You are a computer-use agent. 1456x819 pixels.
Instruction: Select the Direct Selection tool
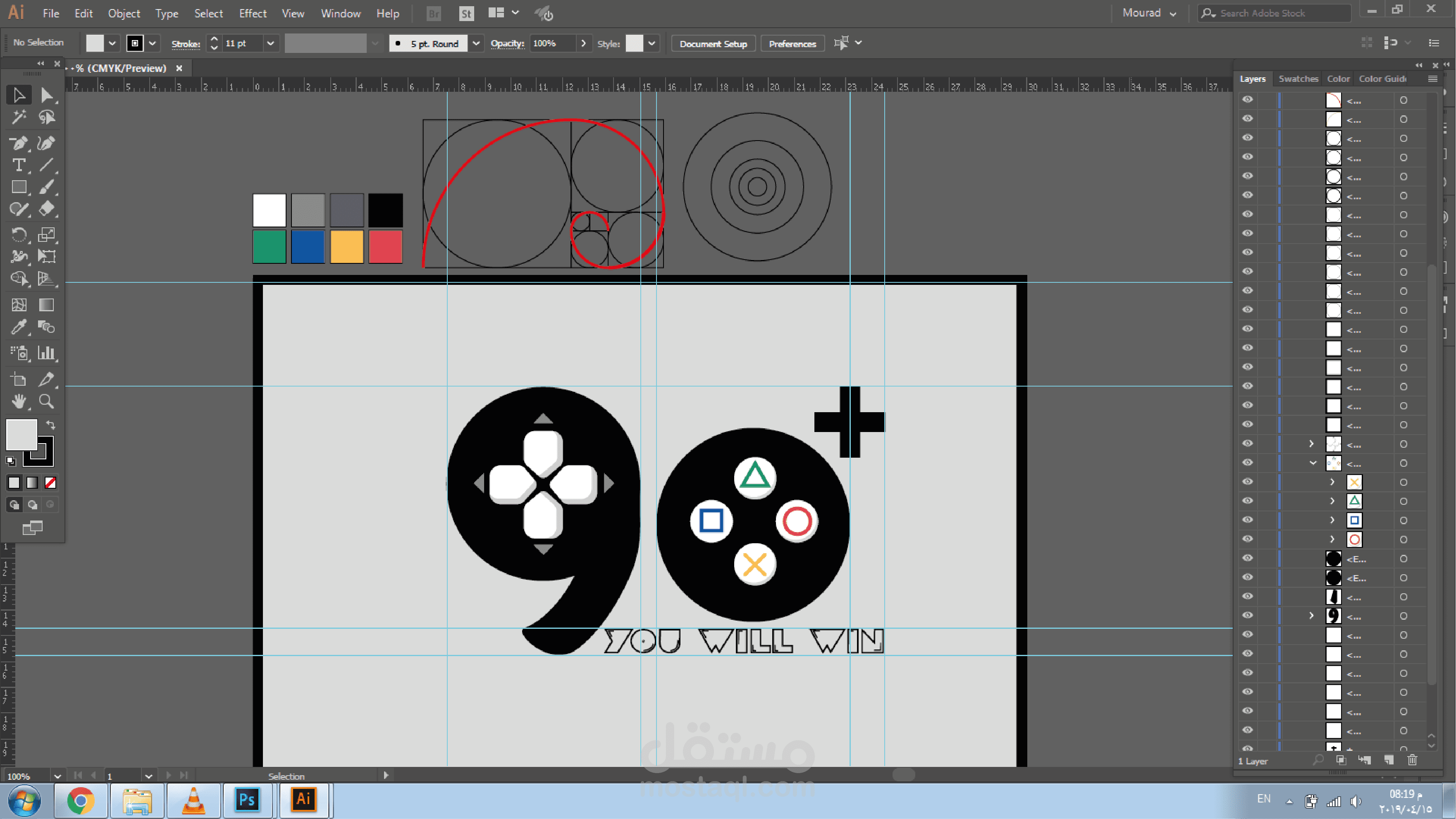click(47, 95)
